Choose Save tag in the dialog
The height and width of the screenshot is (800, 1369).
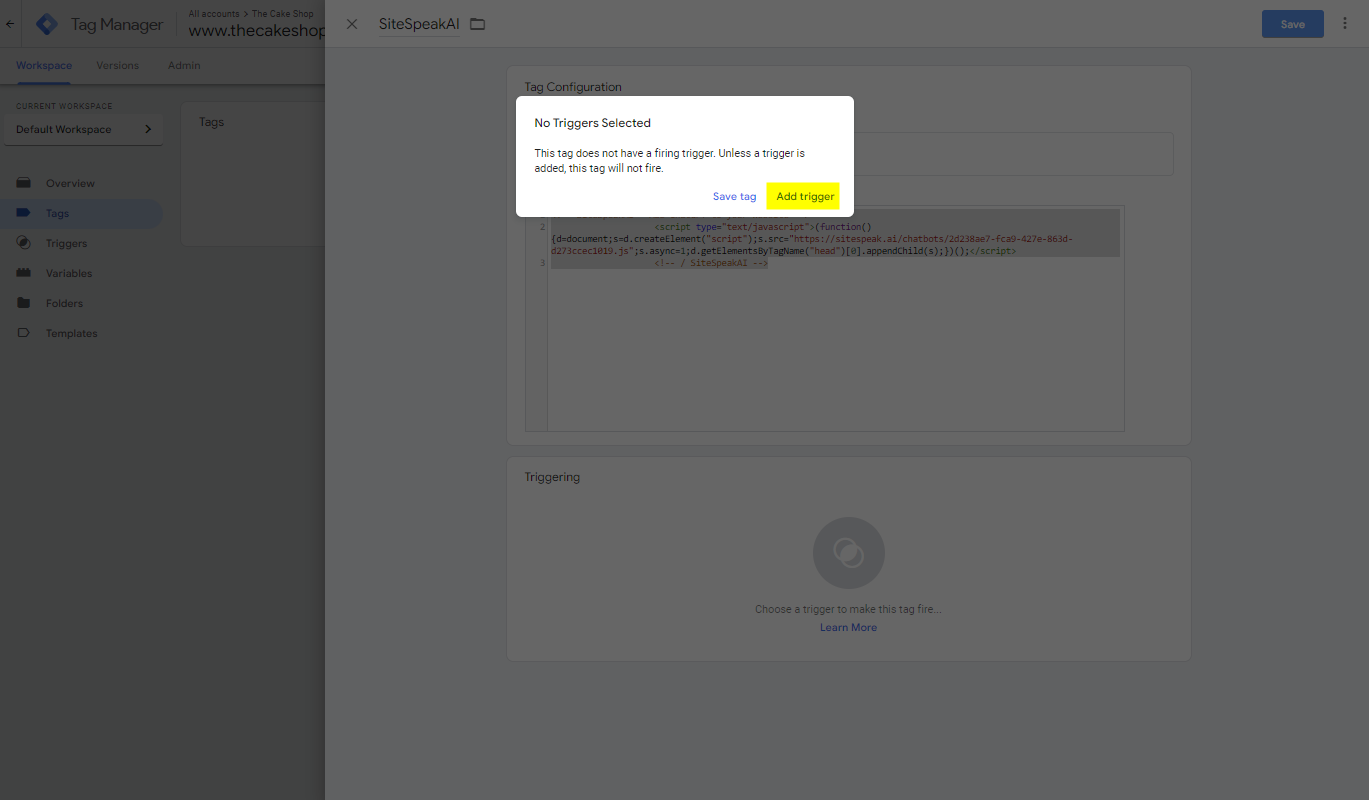tap(734, 196)
